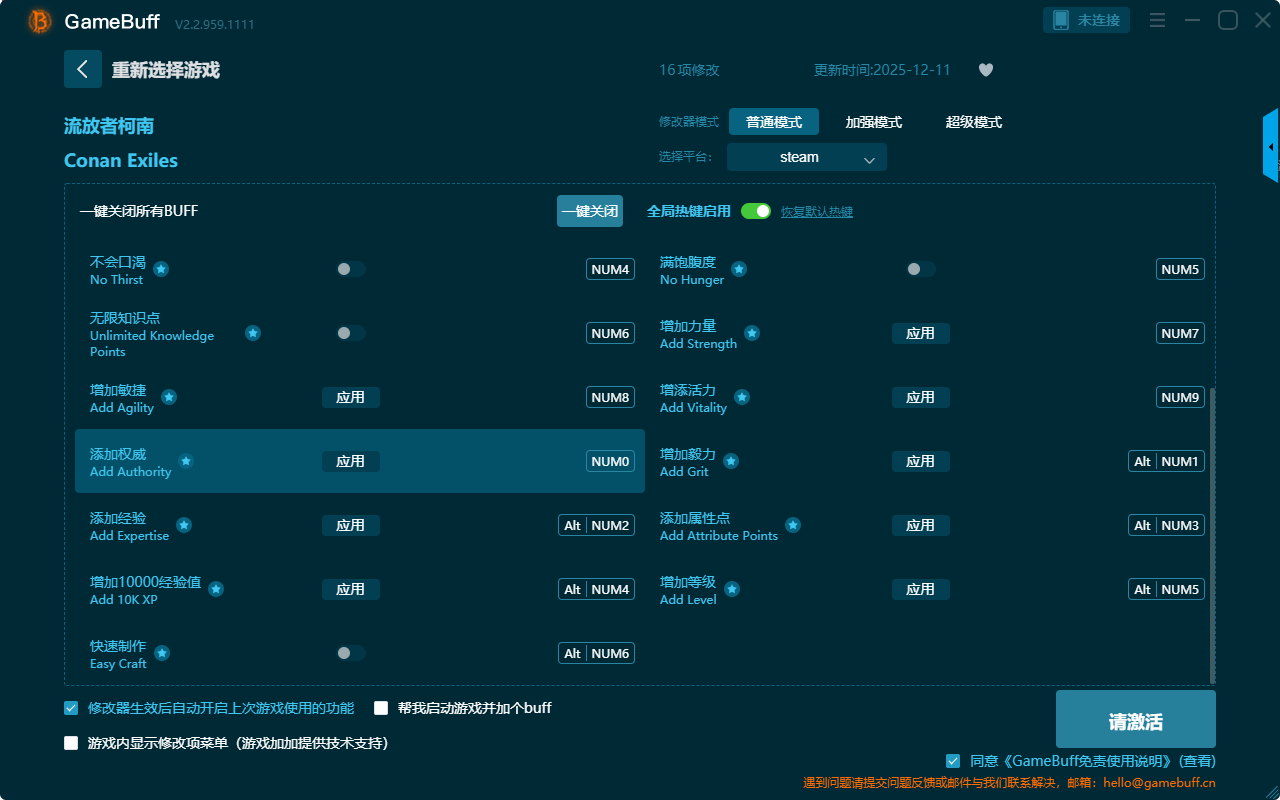Expand the right side panel arrow
Screen dimensions: 1280x800
pyautogui.click(x=1271, y=147)
